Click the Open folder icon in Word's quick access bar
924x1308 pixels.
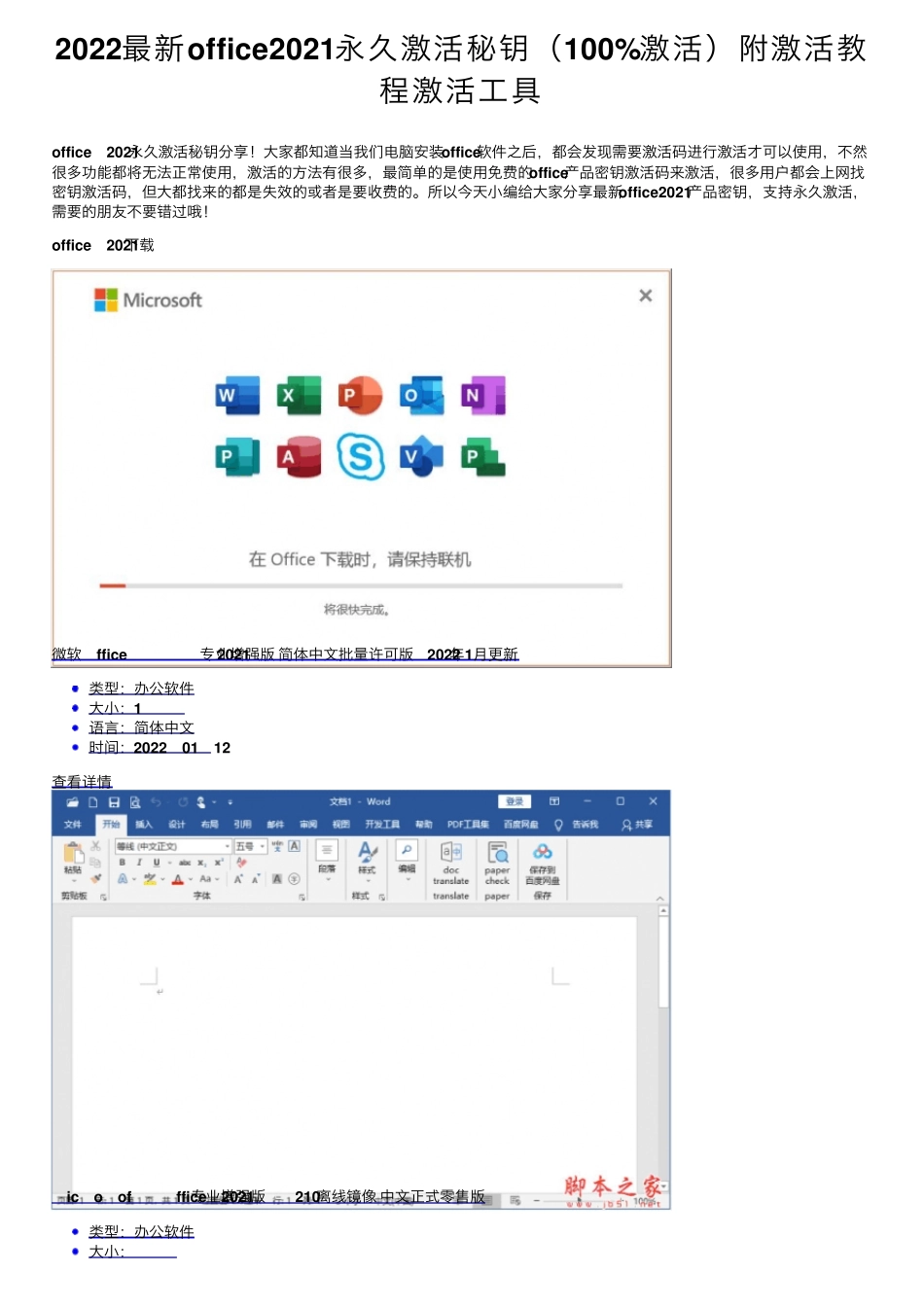click(72, 802)
